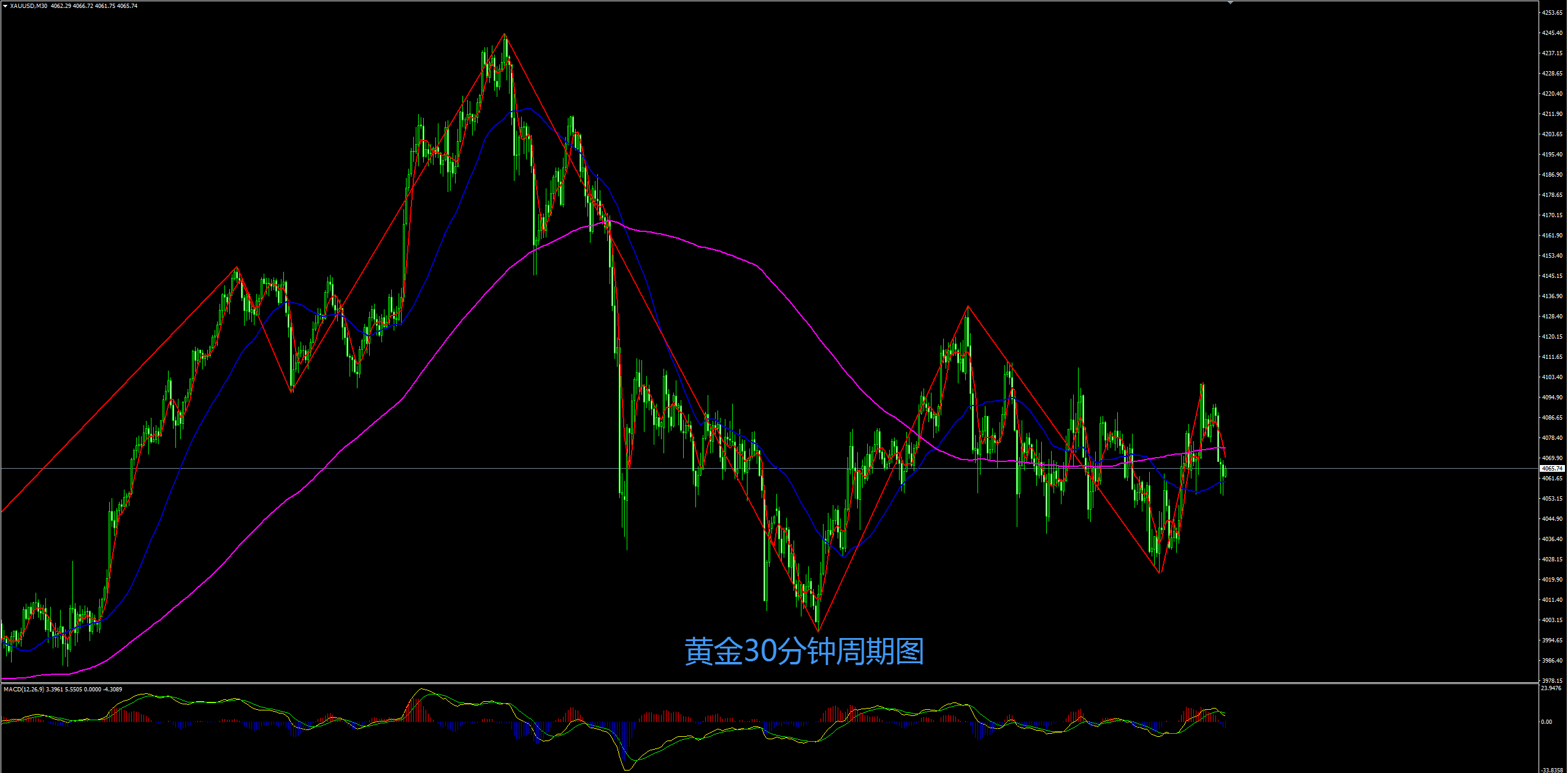This screenshot has height=773, width=1568.
Task: Click the 4003.15 price scale label
Action: point(1551,620)
